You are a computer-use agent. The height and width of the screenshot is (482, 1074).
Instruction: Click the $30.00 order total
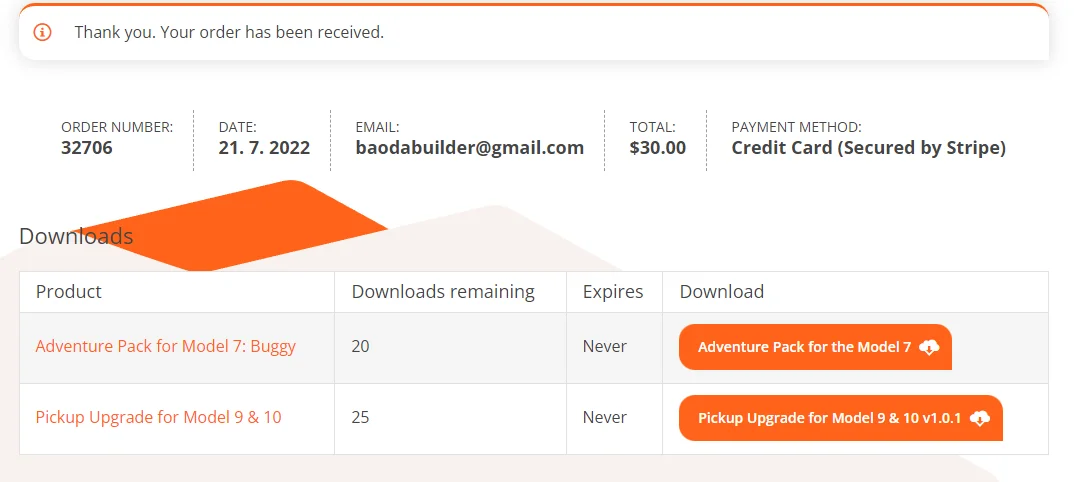coord(657,148)
